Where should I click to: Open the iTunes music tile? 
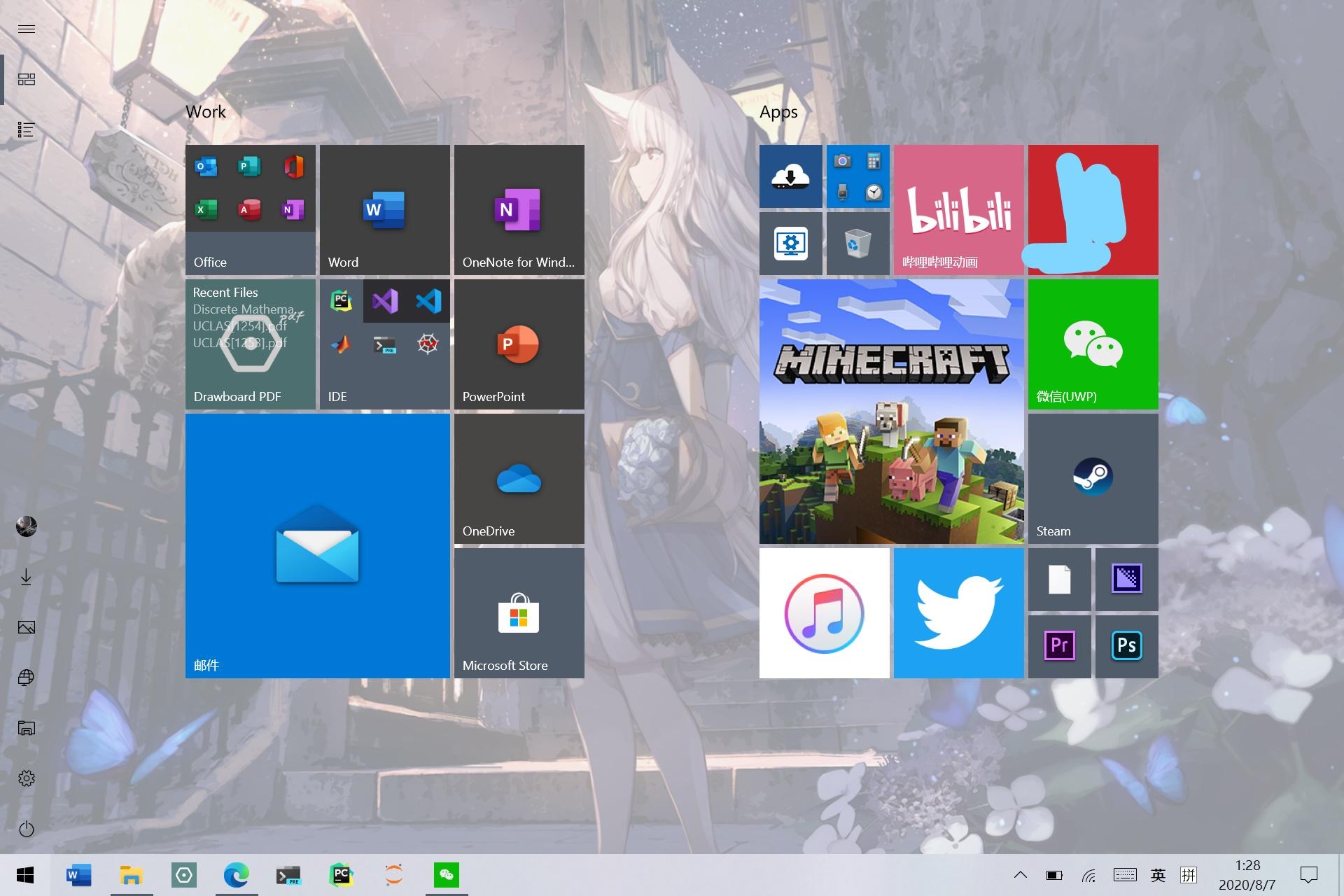824,612
